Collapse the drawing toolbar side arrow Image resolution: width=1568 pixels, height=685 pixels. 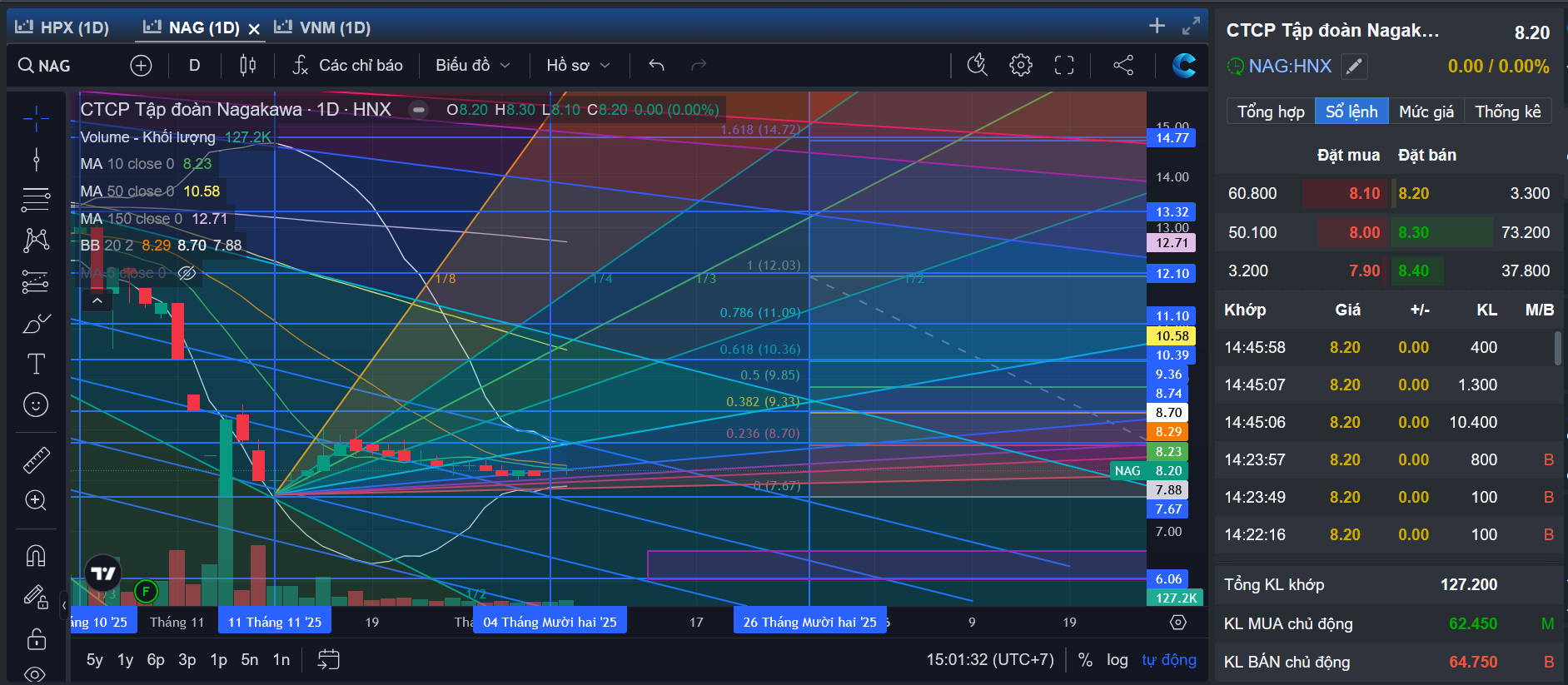click(x=64, y=605)
